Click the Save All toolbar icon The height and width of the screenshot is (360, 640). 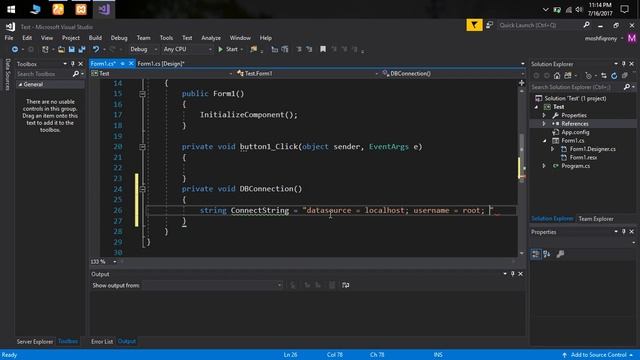(82, 49)
